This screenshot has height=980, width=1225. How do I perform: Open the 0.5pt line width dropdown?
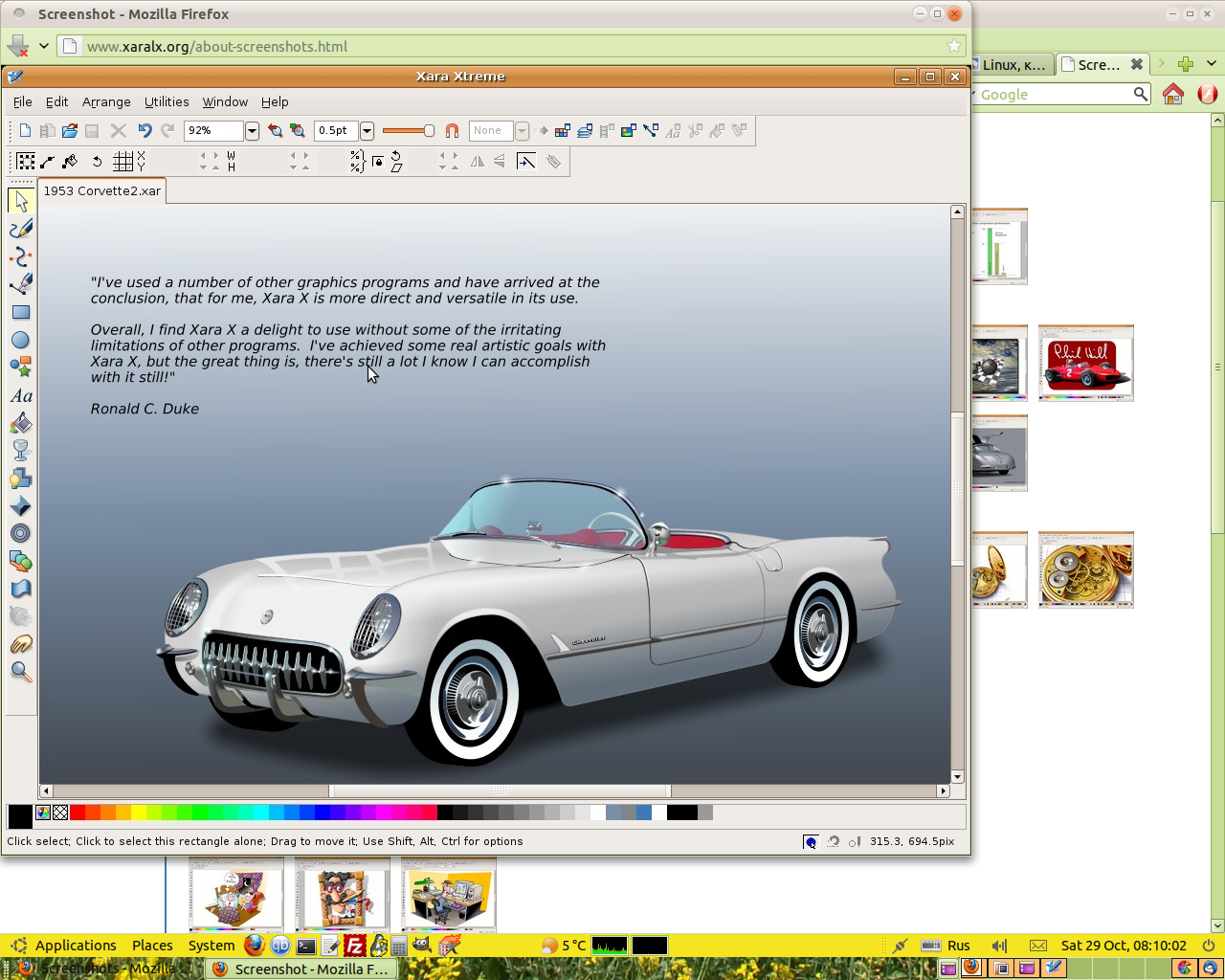[367, 131]
